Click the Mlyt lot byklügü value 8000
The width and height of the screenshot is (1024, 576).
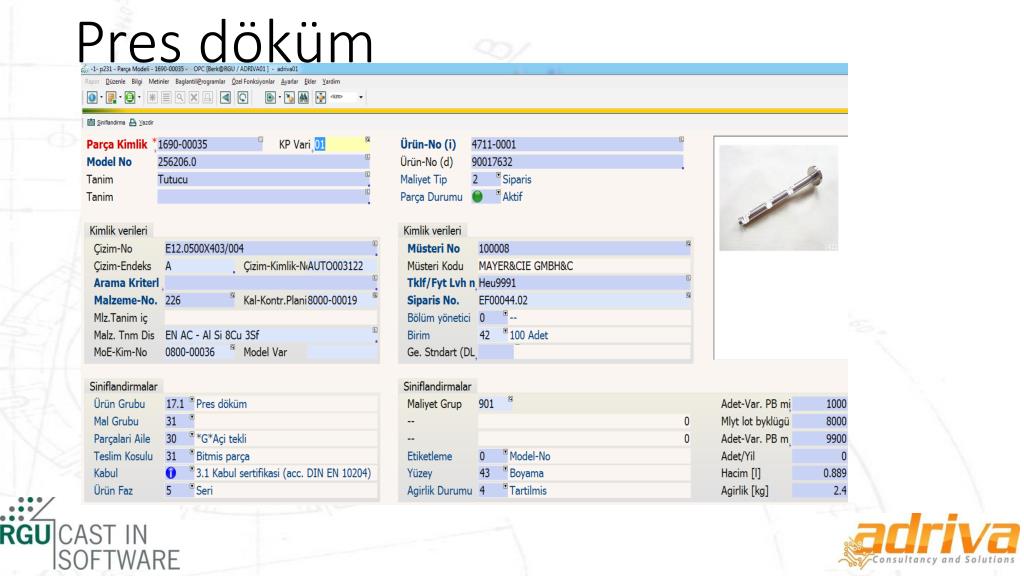[x=820, y=421]
